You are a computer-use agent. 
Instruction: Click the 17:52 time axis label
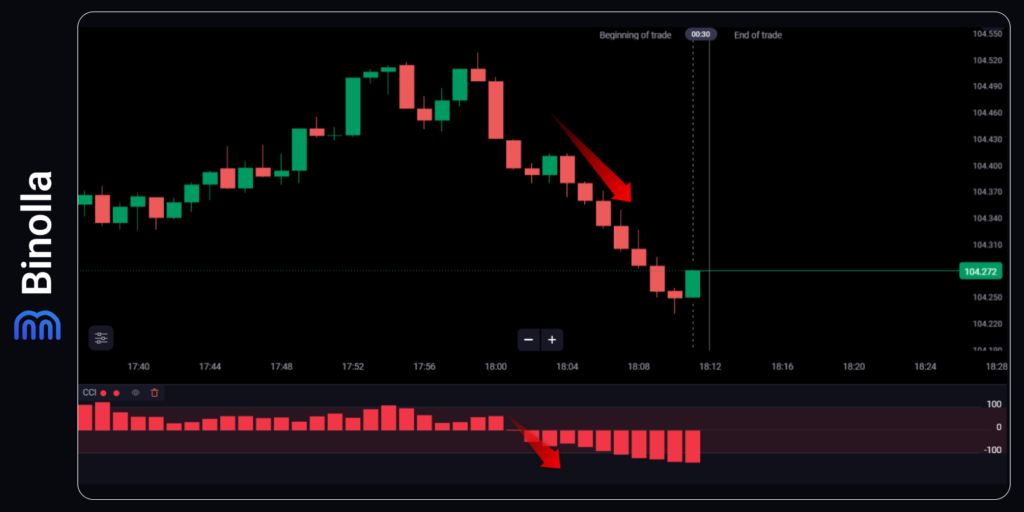(353, 367)
